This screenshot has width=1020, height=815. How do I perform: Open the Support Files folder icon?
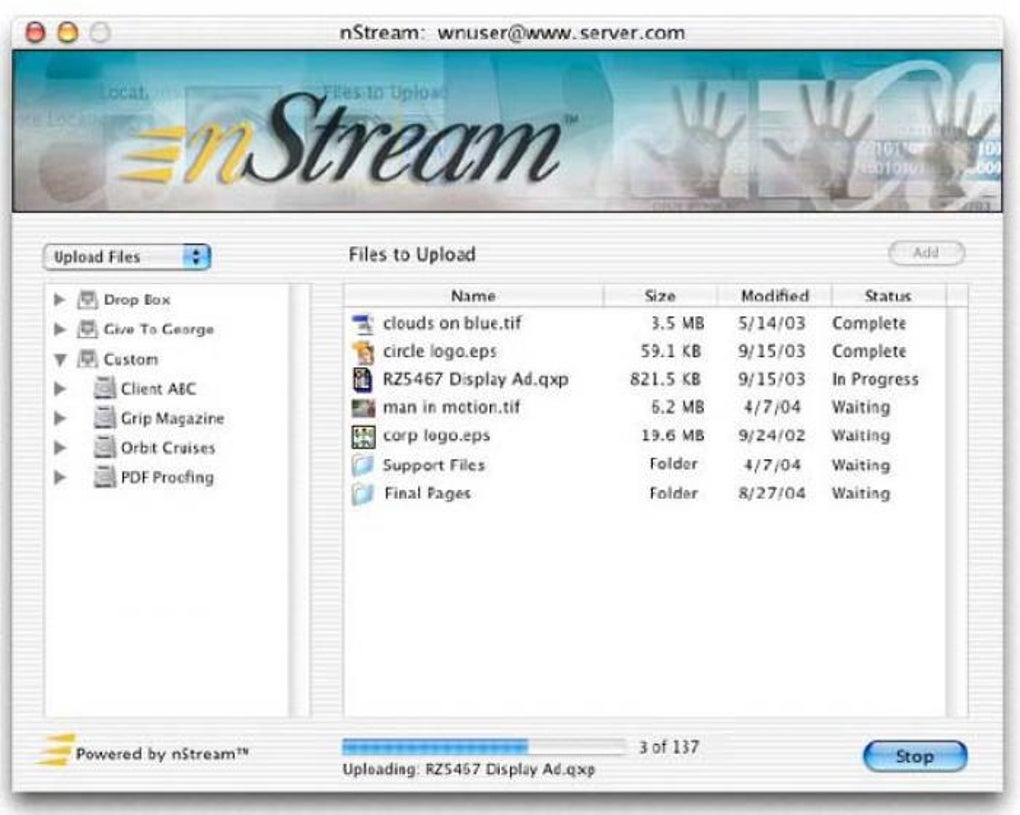pyautogui.click(x=362, y=464)
